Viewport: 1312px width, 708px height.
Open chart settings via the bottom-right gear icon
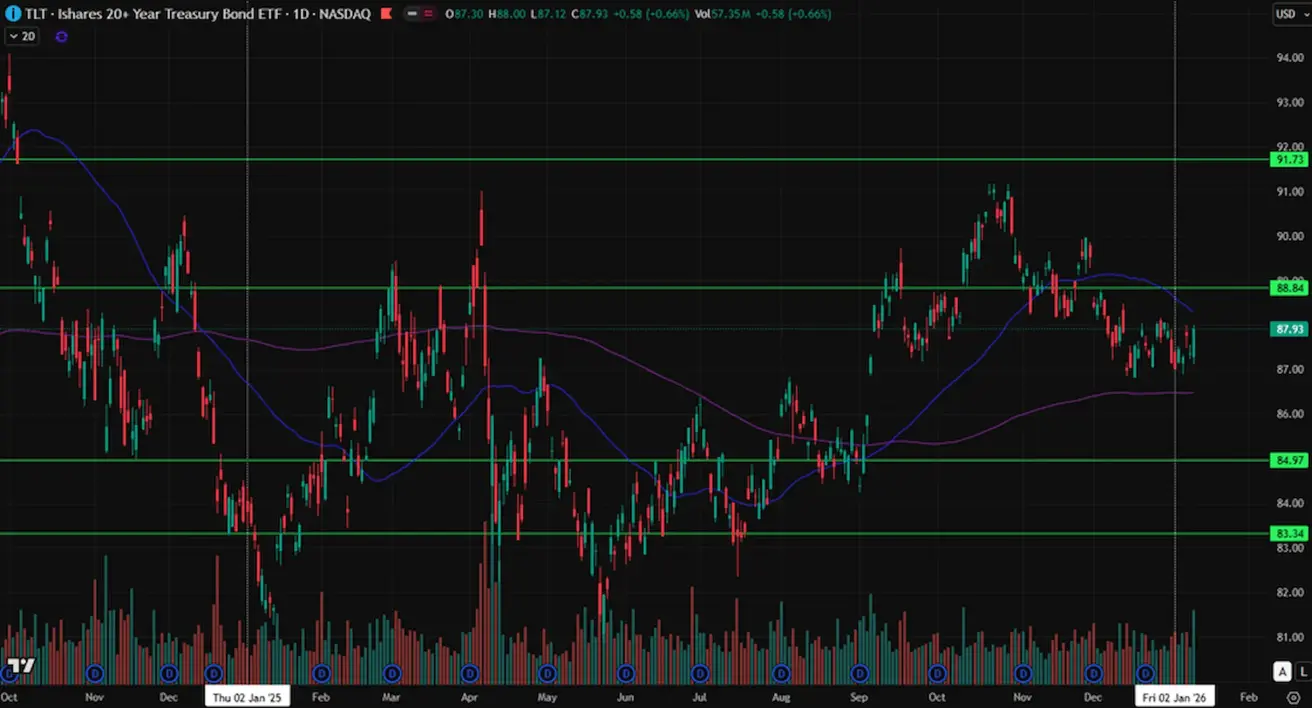click(x=1293, y=697)
